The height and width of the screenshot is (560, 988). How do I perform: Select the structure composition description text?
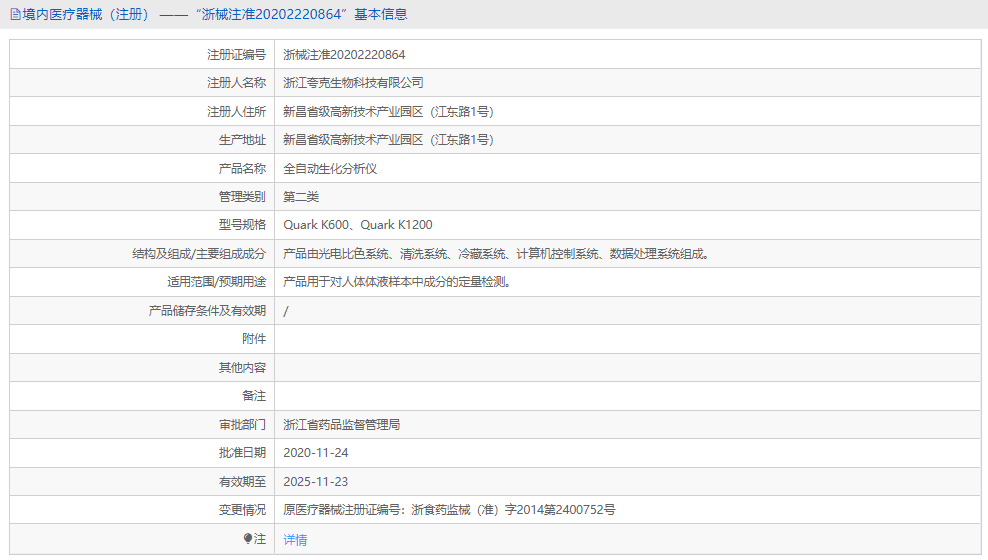(497, 254)
